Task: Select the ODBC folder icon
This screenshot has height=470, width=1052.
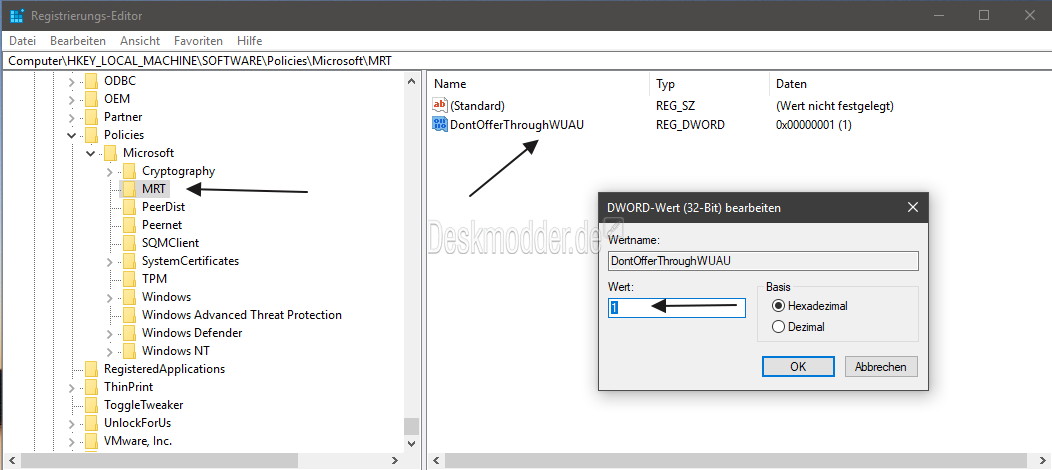Action: (91, 81)
